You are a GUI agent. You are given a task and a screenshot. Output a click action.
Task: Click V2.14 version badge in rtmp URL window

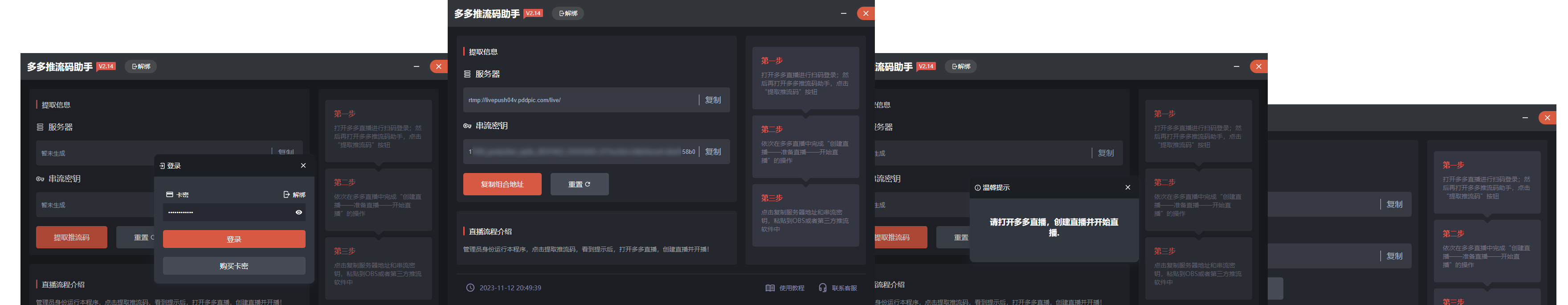(x=533, y=13)
